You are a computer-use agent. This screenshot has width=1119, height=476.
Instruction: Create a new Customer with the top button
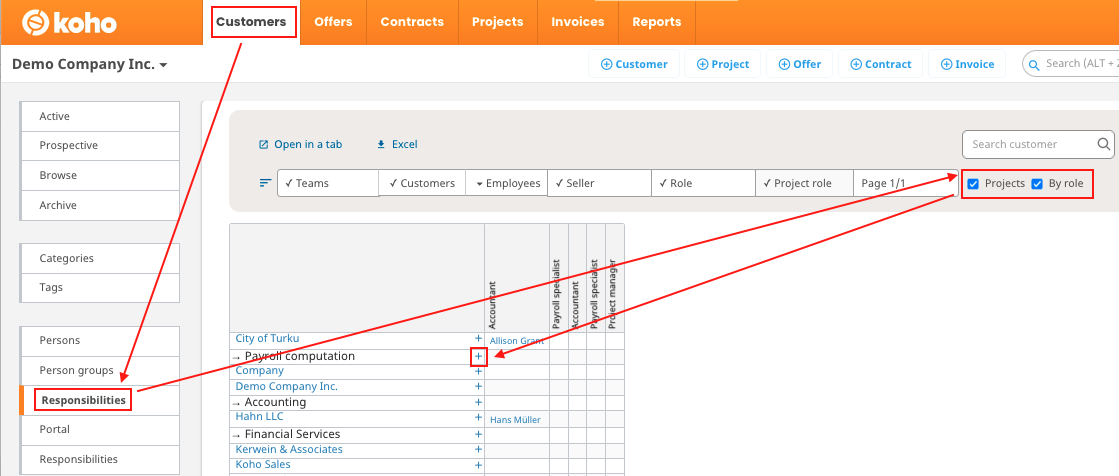634,64
